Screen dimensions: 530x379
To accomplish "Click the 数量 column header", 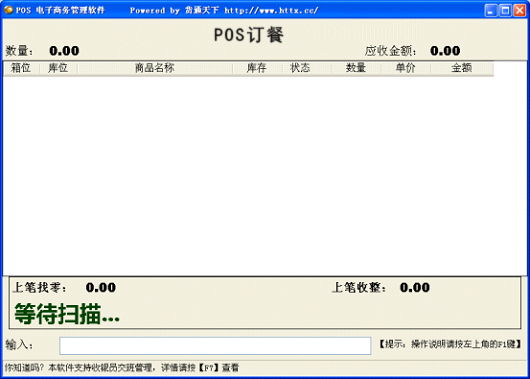I will point(356,68).
